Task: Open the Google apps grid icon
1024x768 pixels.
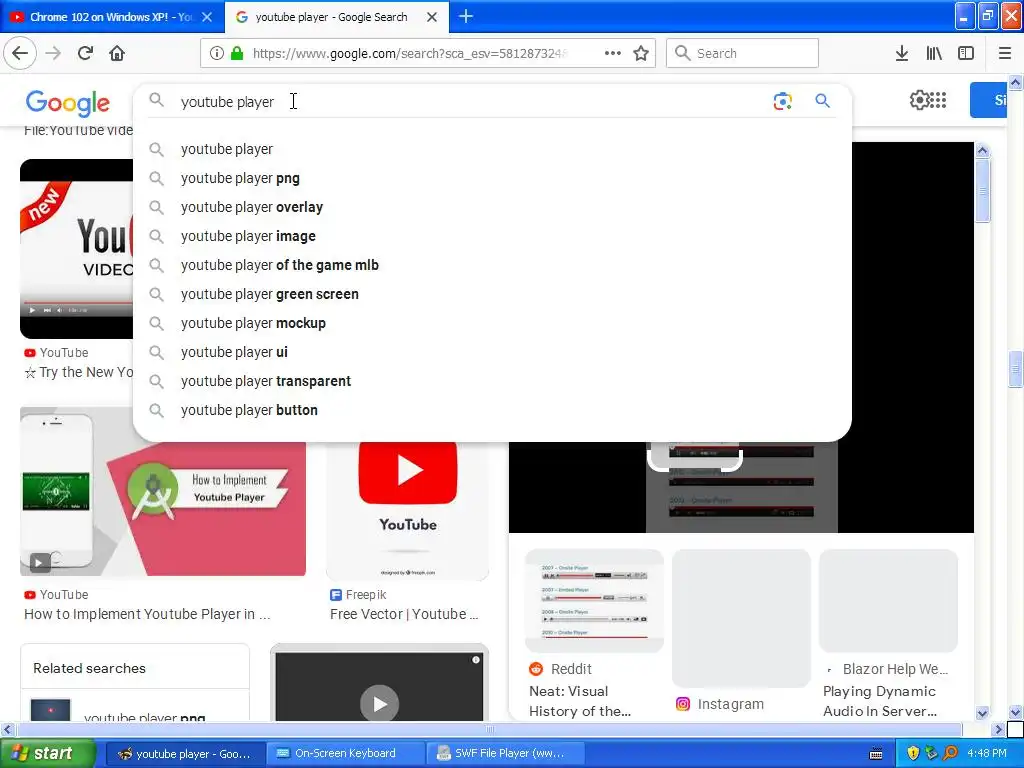Action: tap(938, 100)
